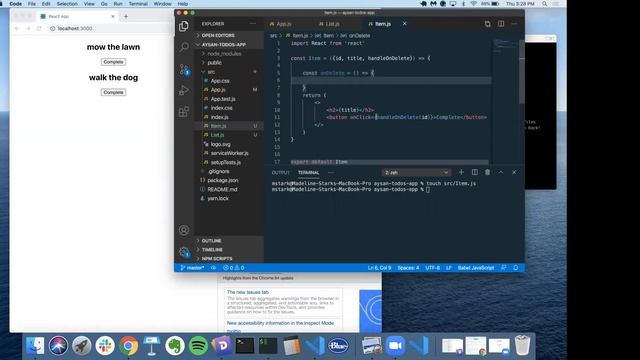Open Evernote from the Dock
Viewport: 640px width, 360px height.
175,346
